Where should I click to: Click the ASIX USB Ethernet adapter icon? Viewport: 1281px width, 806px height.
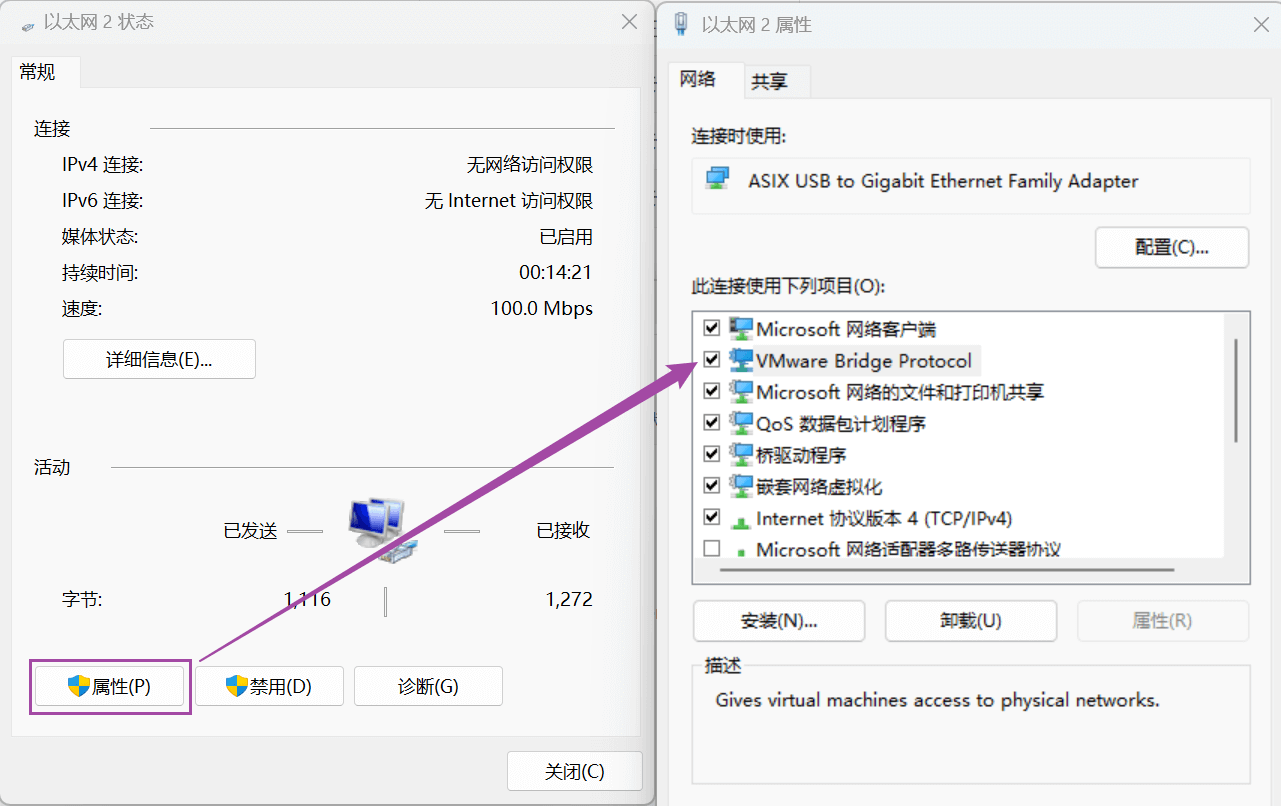[717, 181]
